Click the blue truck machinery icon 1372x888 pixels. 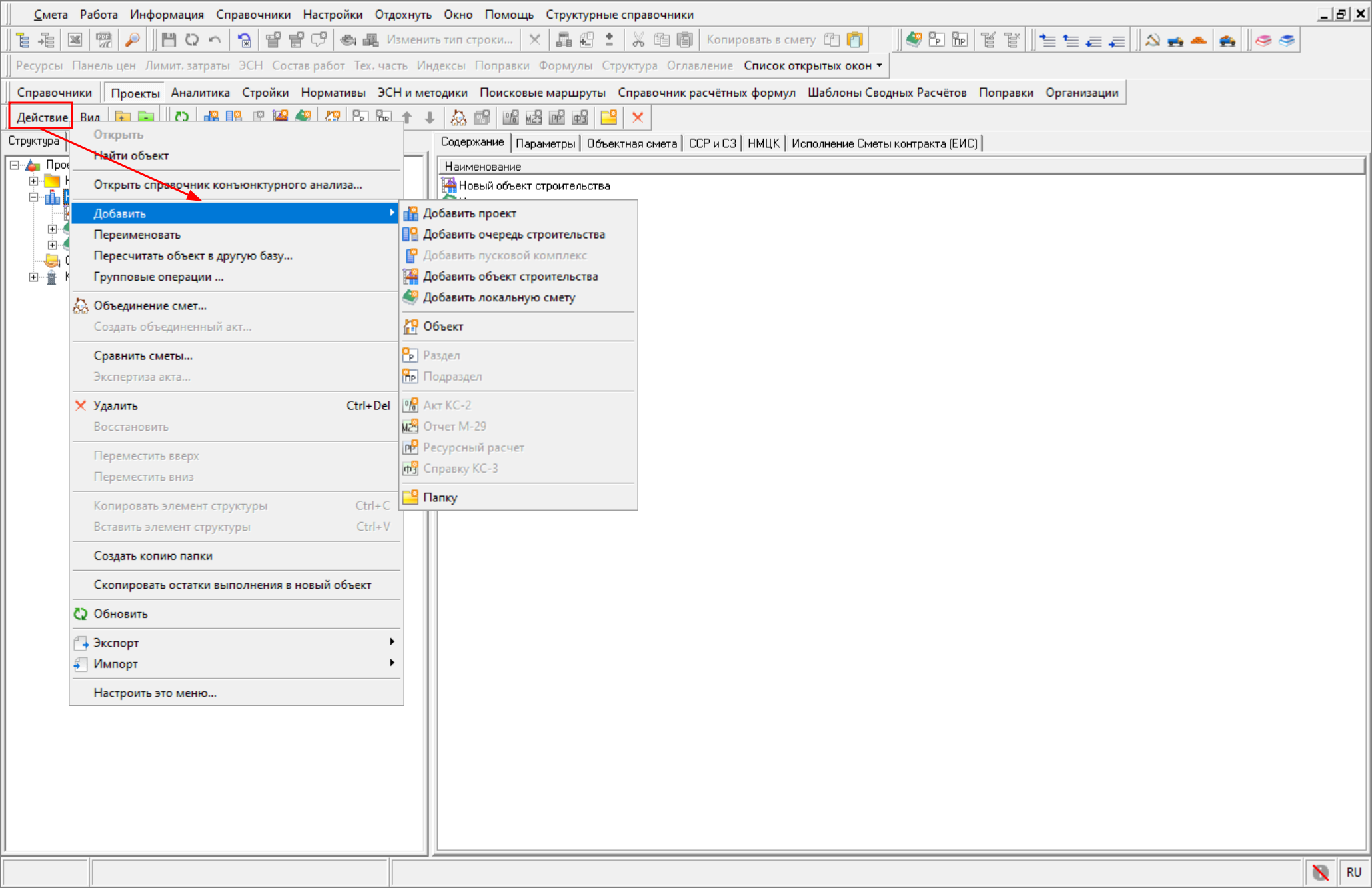tap(1175, 40)
